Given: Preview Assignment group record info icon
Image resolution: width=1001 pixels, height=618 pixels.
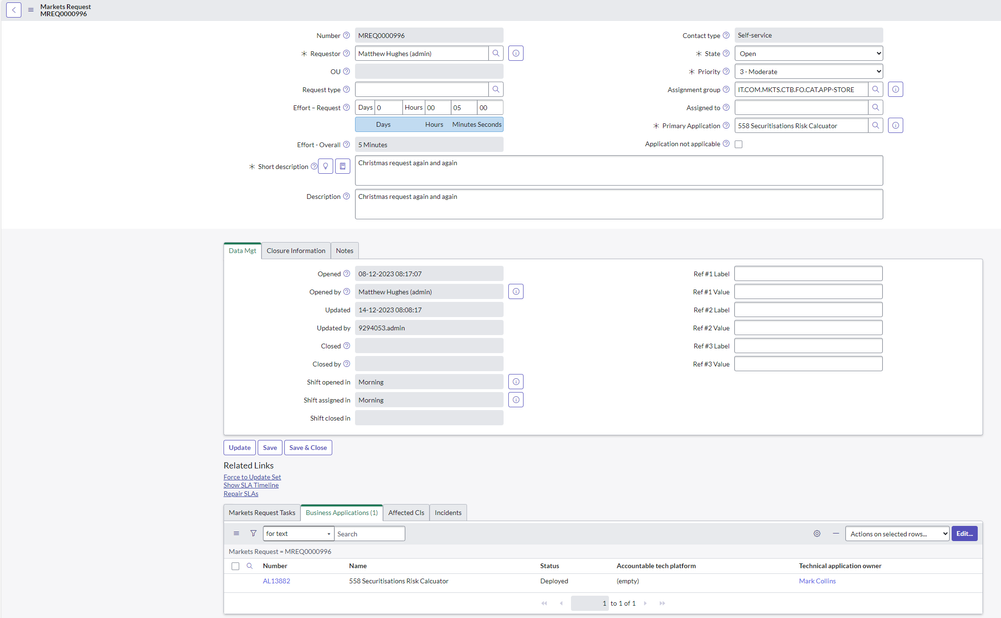Looking at the screenshot, I should (896, 89).
